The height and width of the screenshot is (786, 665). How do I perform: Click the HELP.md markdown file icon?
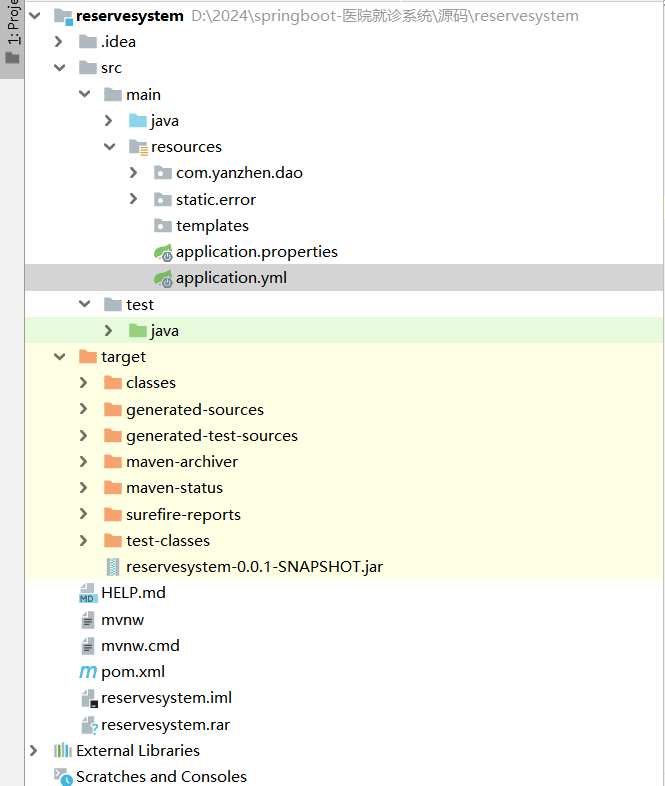(x=88, y=593)
